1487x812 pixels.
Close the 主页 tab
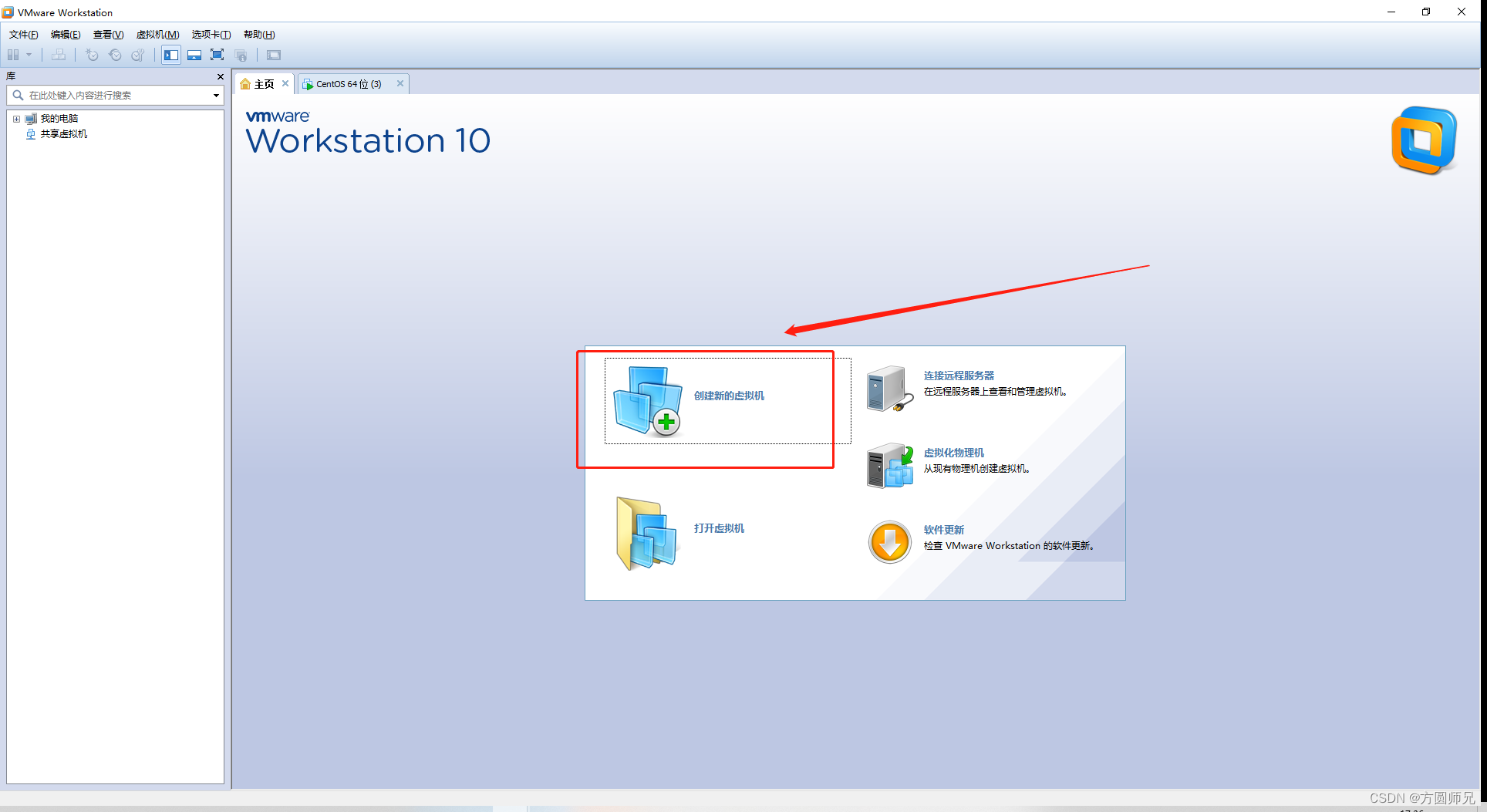pos(285,83)
